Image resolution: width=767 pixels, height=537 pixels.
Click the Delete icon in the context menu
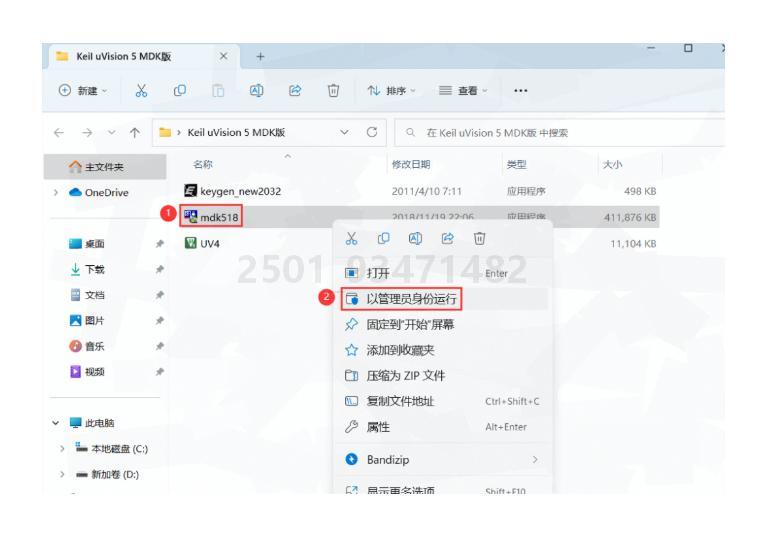pyautogui.click(x=479, y=239)
